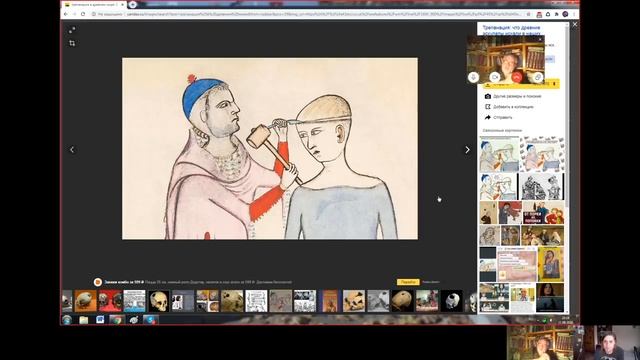Go to the next image with right arrow
The height and width of the screenshot is (360, 640).
pos(467,150)
